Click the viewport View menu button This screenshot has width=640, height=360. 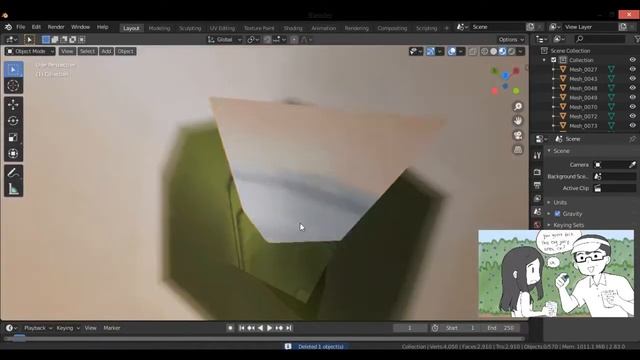click(67, 51)
